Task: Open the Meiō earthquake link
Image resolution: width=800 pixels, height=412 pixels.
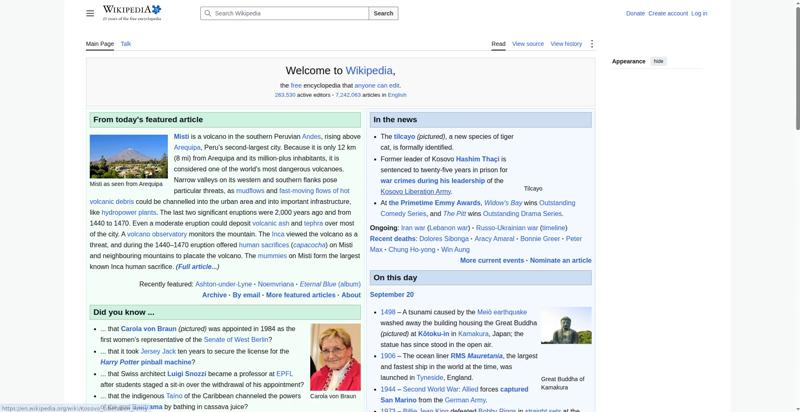Action: (502, 312)
